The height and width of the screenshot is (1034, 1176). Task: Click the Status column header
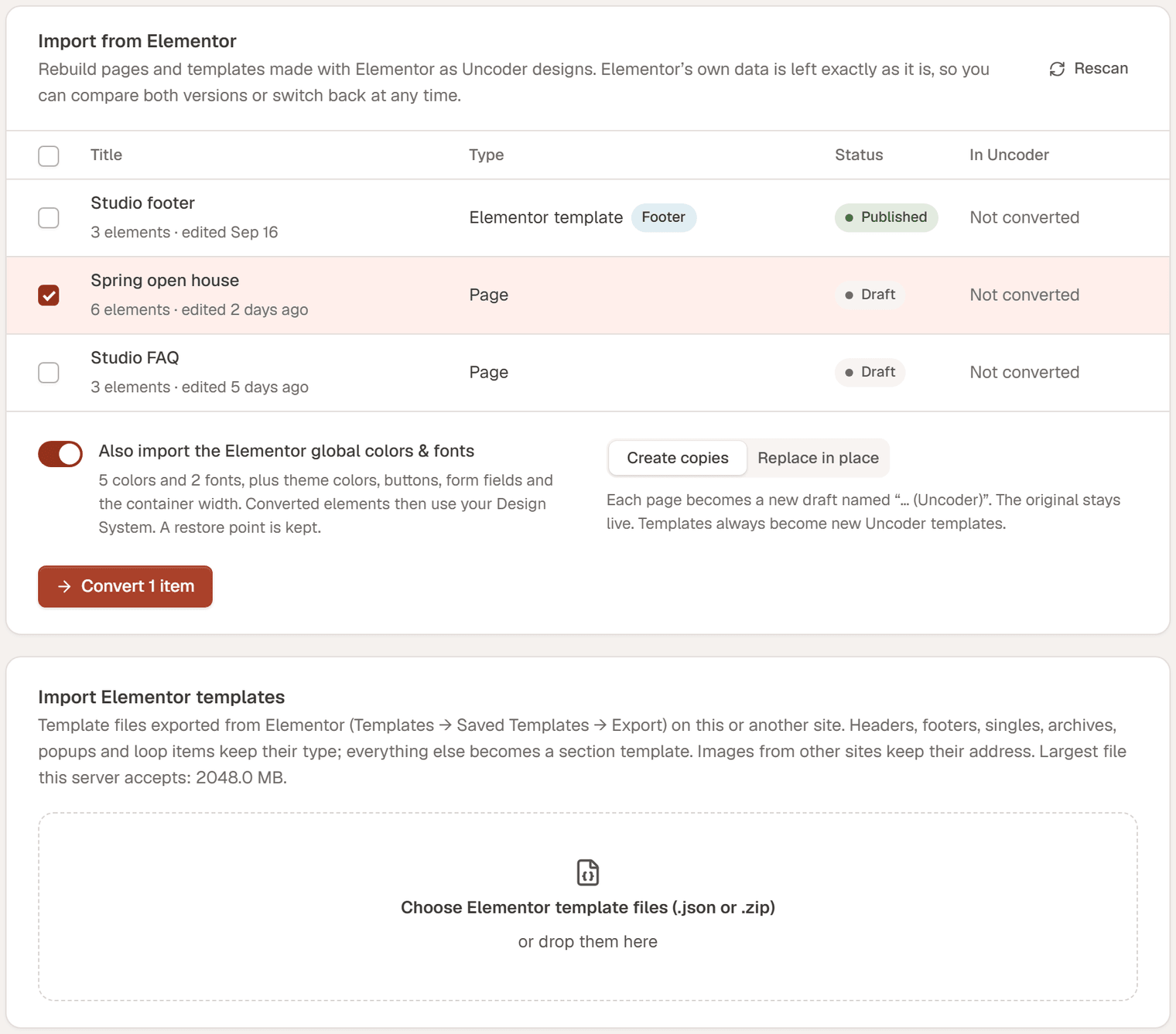click(859, 155)
